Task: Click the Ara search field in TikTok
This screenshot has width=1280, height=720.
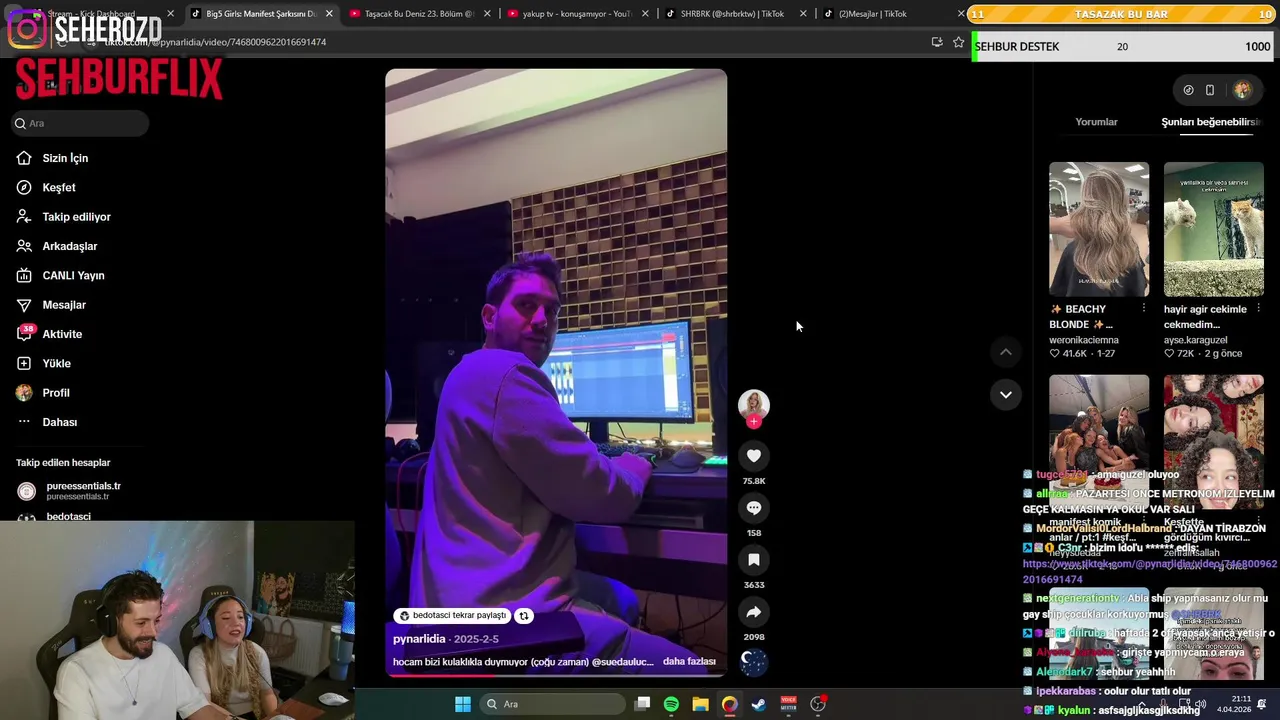Action: coord(80,123)
